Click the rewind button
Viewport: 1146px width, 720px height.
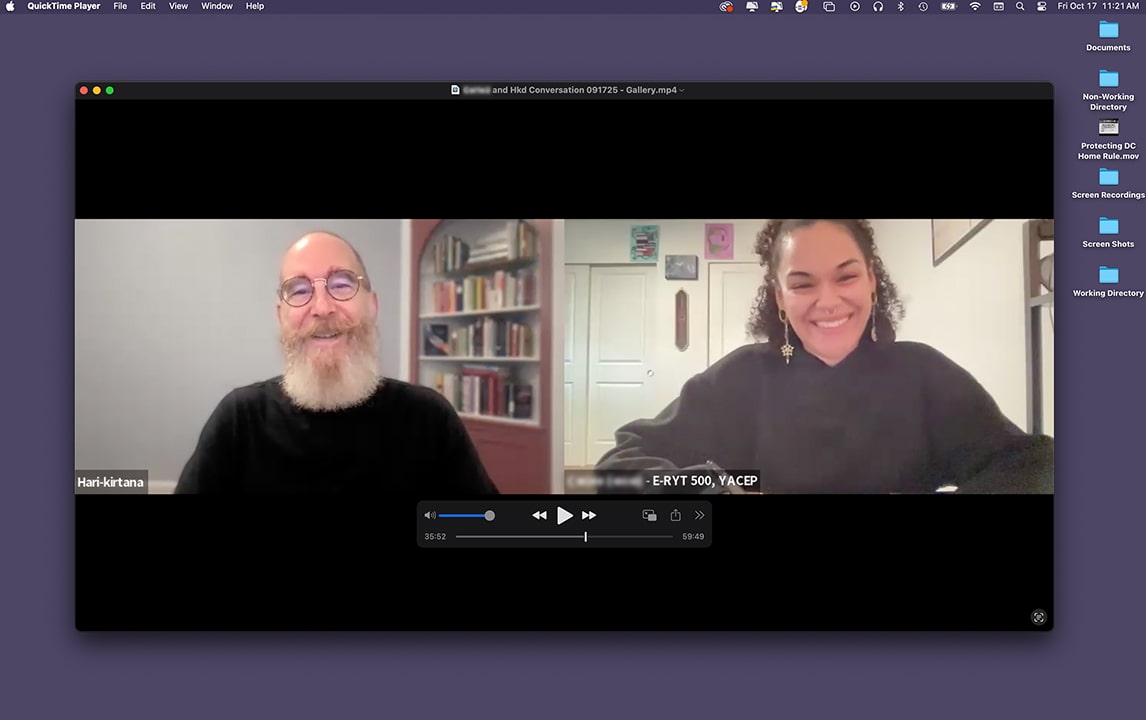(539, 515)
